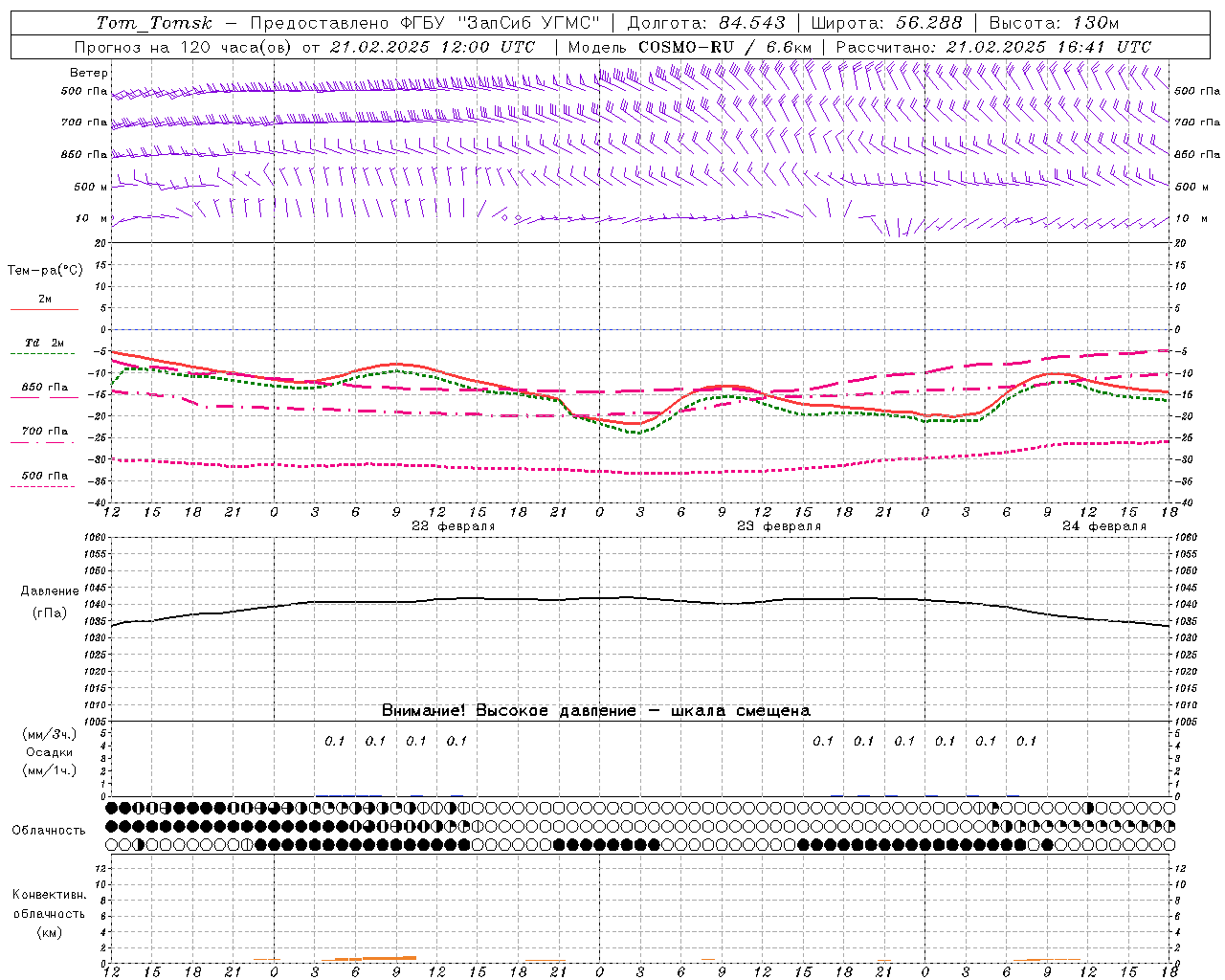This screenshot has height=980, width=1225.
Task: Click the Td 2м legend entry
Action: (44, 343)
